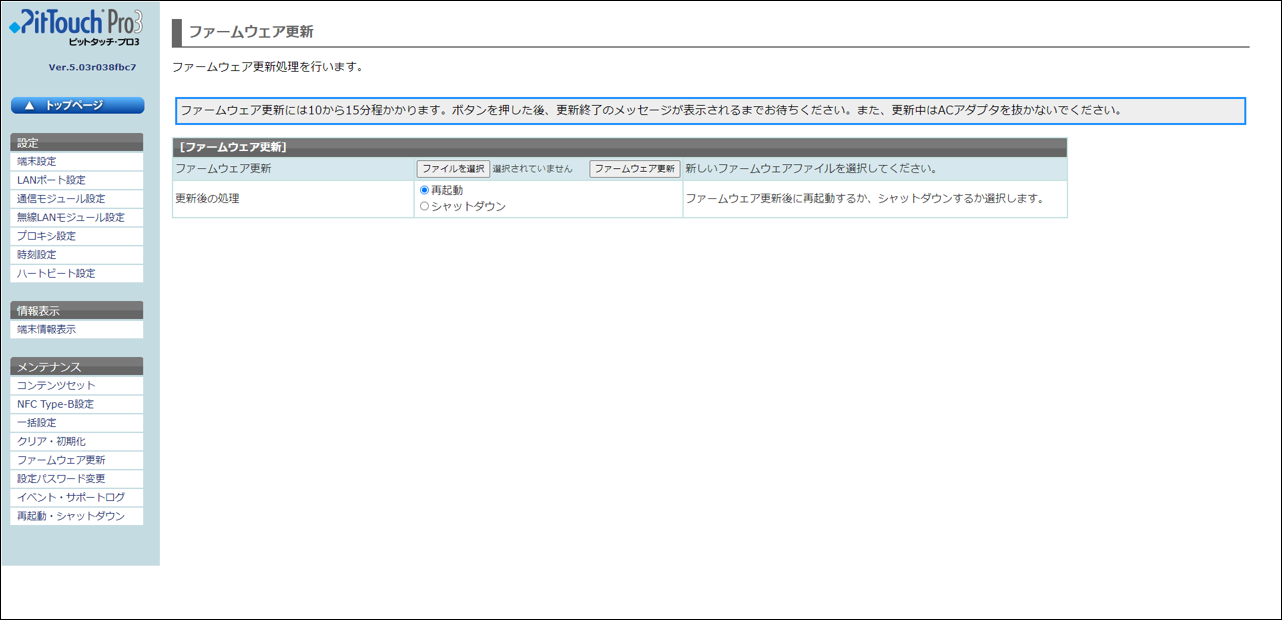Open コンテンツセット maintenance page
1282x620 pixels.
coord(56,385)
